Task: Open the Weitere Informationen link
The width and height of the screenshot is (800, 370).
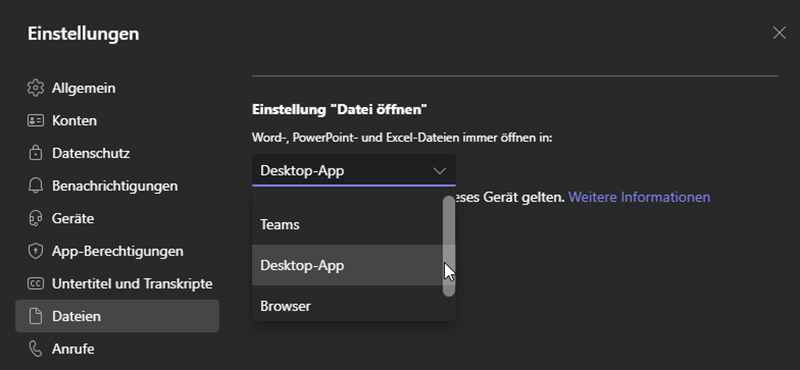Action: click(639, 197)
